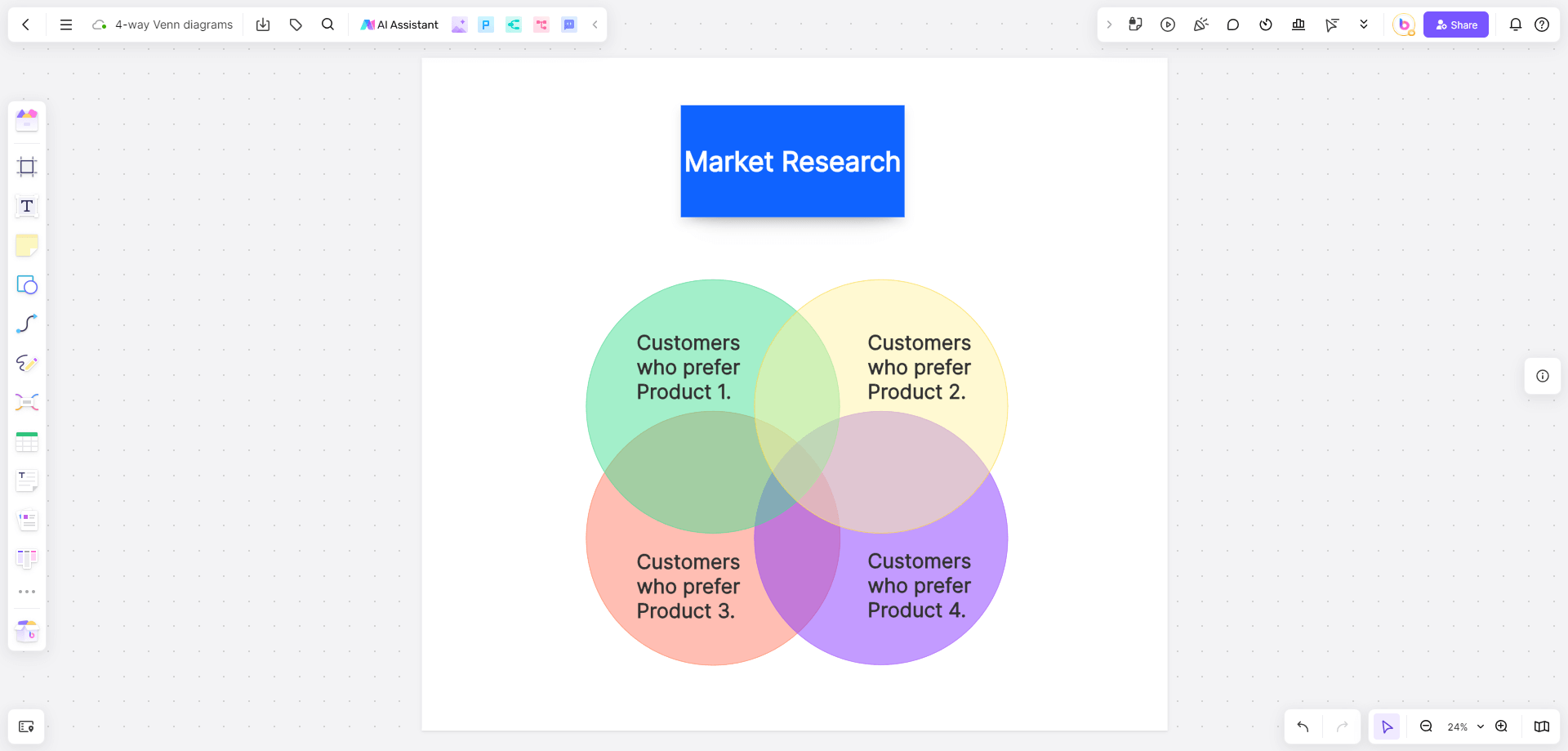Select text Customers who prefer Product 4.
The width and height of the screenshot is (1568, 751).
point(920,585)
